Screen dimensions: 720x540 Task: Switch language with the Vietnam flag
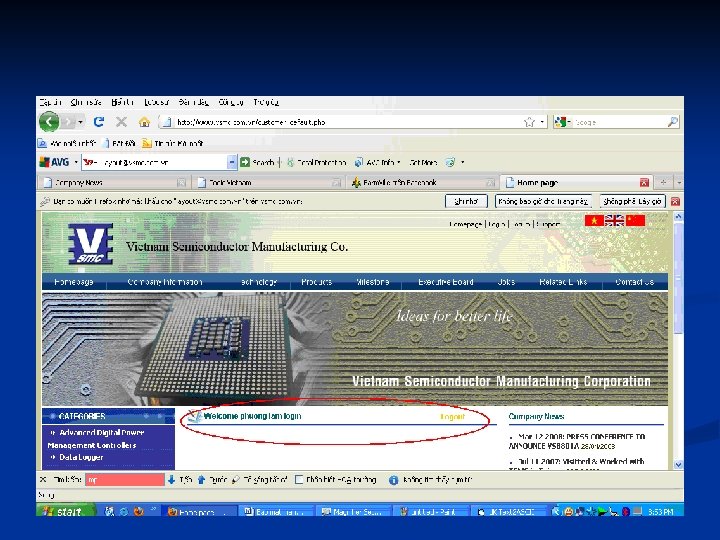pyautogui.click(x=594, y=221)
